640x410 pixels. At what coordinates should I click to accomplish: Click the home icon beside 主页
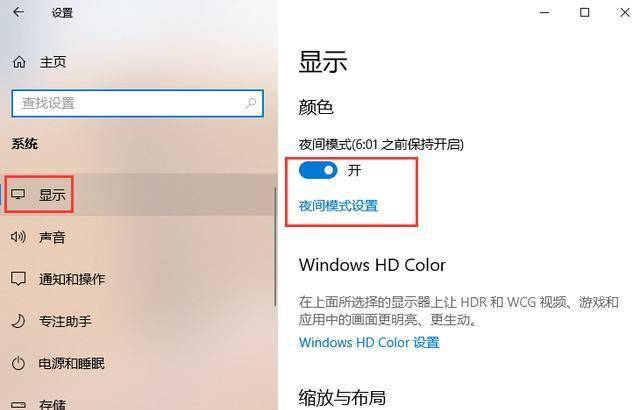19,62
